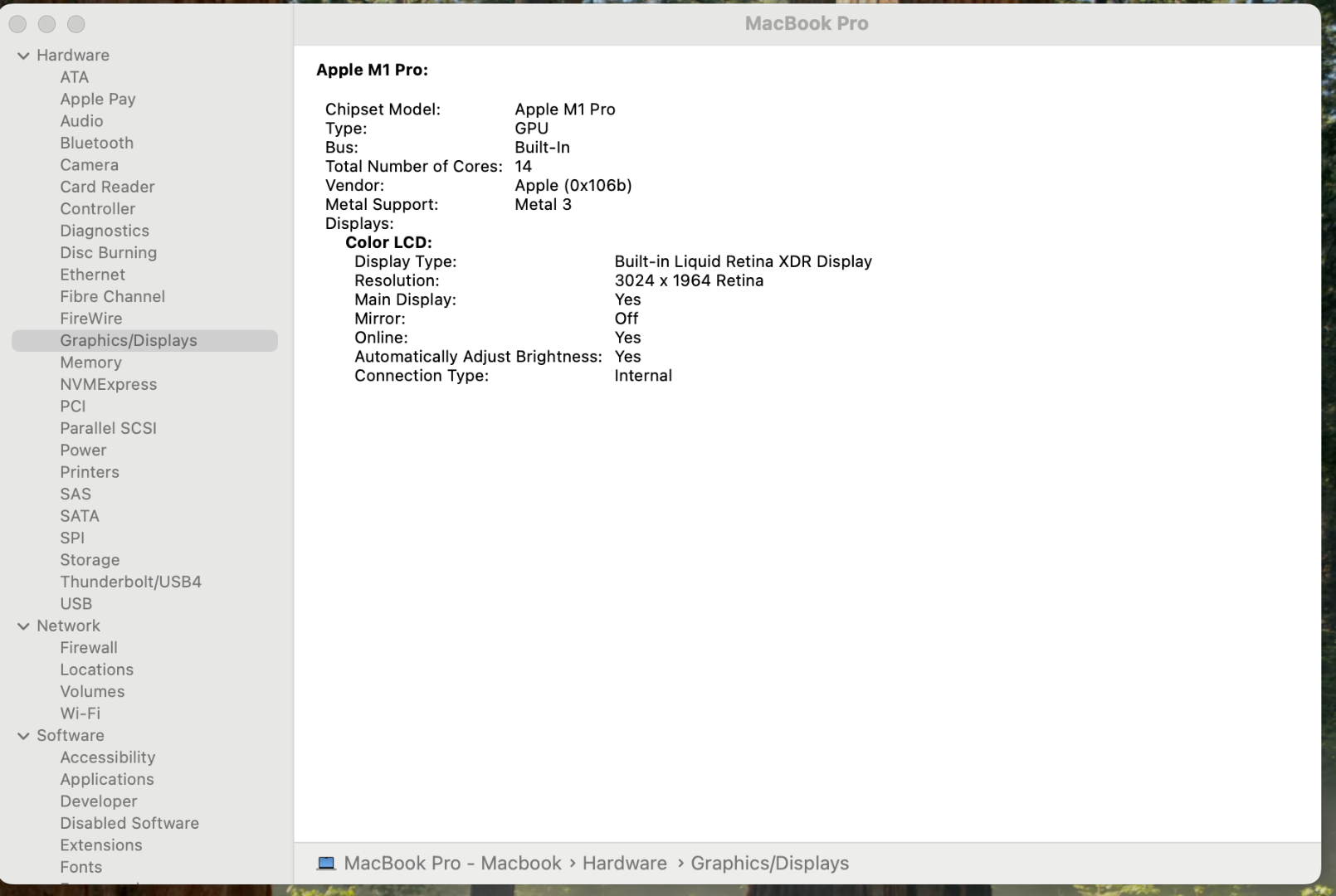Select ATA in the sidebar
The width and height of the screenshot is (1336, 896).
click(74, 77)
